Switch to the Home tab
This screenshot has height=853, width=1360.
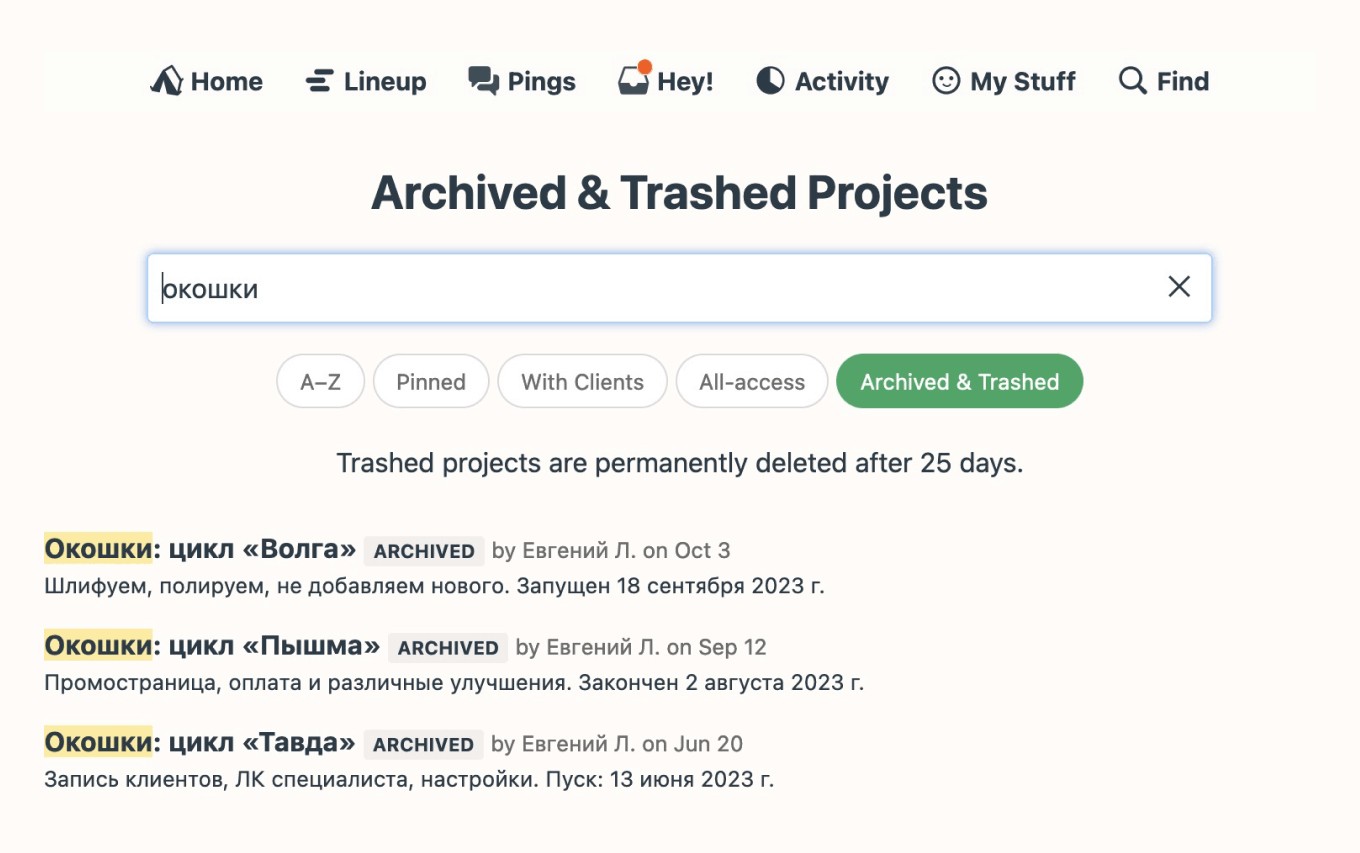coord(207,81)
